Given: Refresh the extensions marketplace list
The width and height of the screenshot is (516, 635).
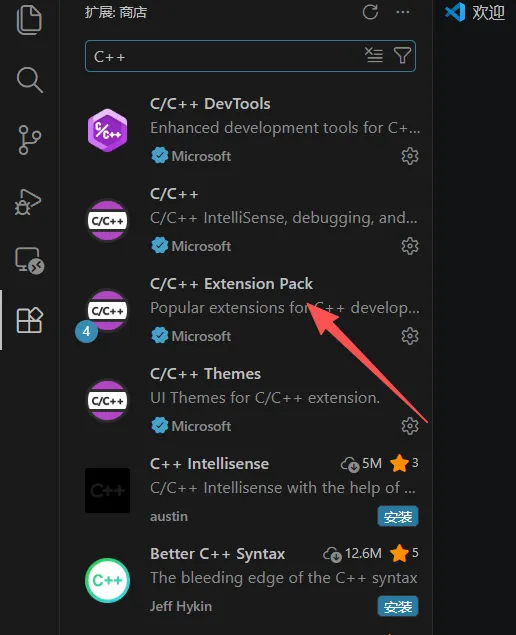Looking at the screenshot, I should pos(370,12).
